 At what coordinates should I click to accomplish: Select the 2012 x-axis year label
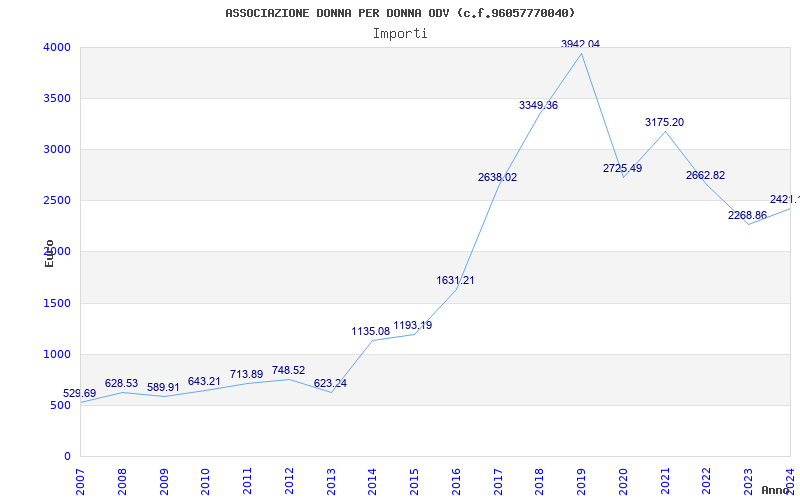coord(289,482)
